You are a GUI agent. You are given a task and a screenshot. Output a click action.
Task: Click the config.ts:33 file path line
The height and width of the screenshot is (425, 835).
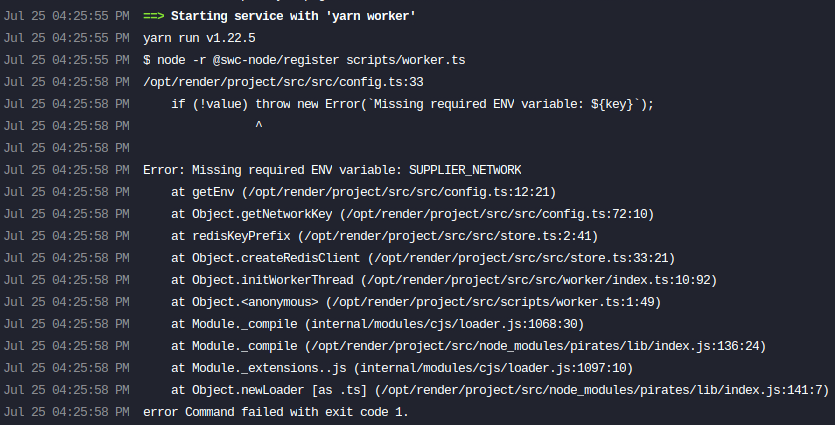pos(283,82)
